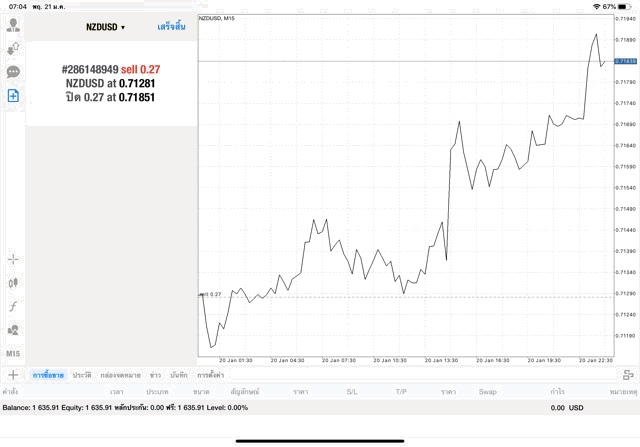Screen dimensions: 640x447
Task: Open the accounts profile icon
Action: (x=14, y=25)
